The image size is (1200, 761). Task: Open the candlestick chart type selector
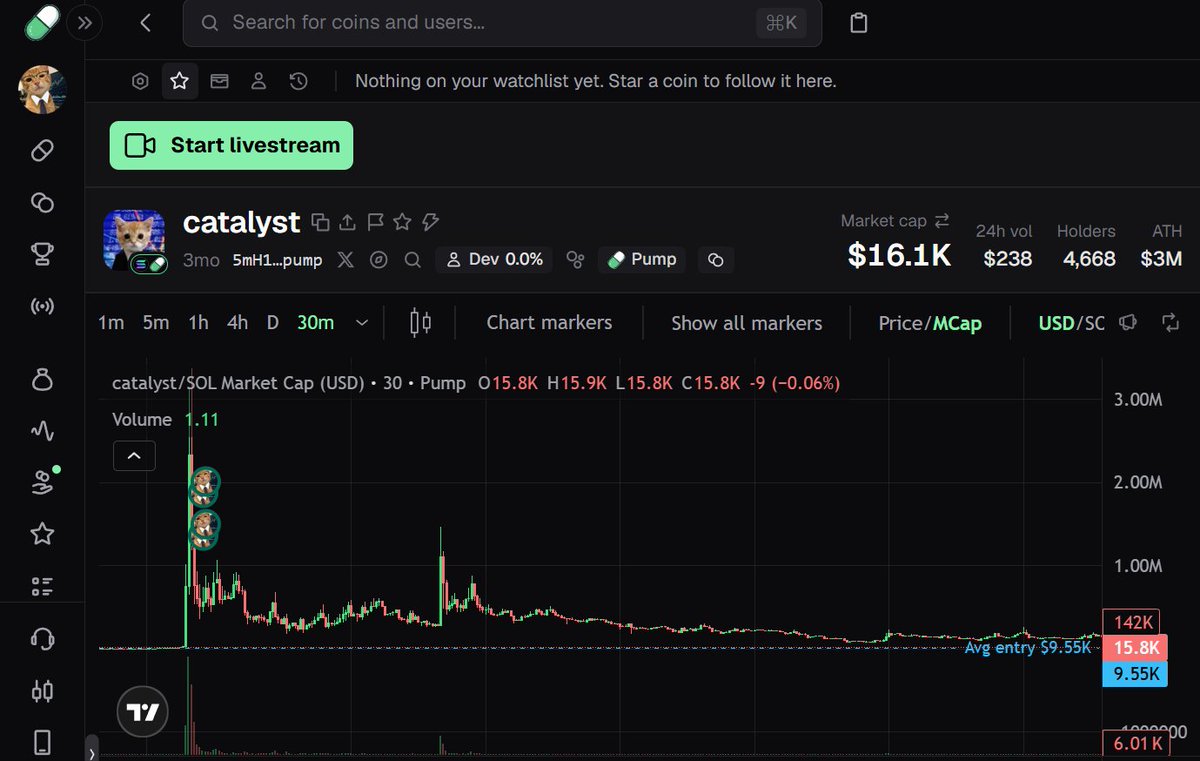pos(421,322)
